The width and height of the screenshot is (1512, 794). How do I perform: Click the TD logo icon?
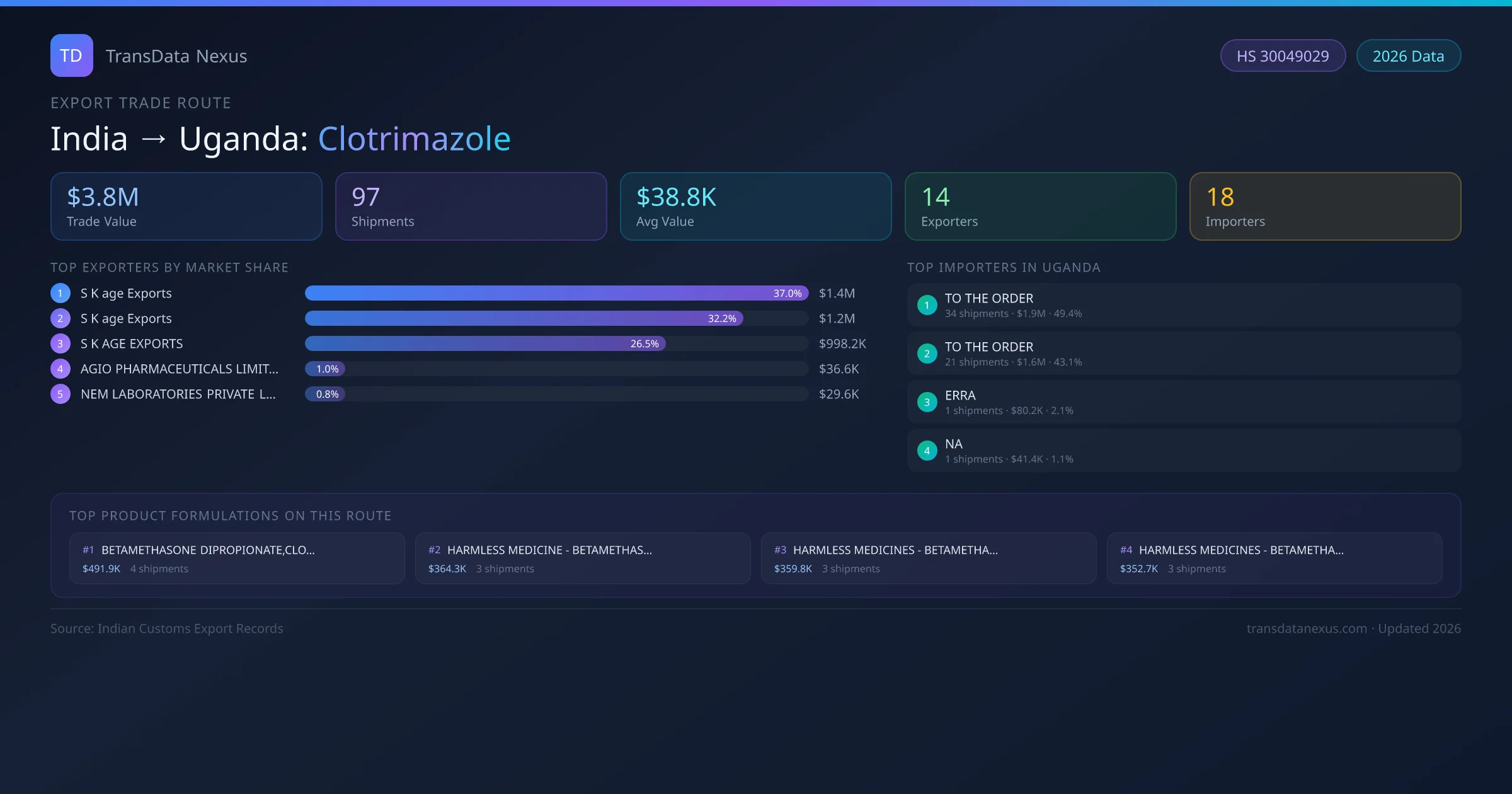click(71, 55)
